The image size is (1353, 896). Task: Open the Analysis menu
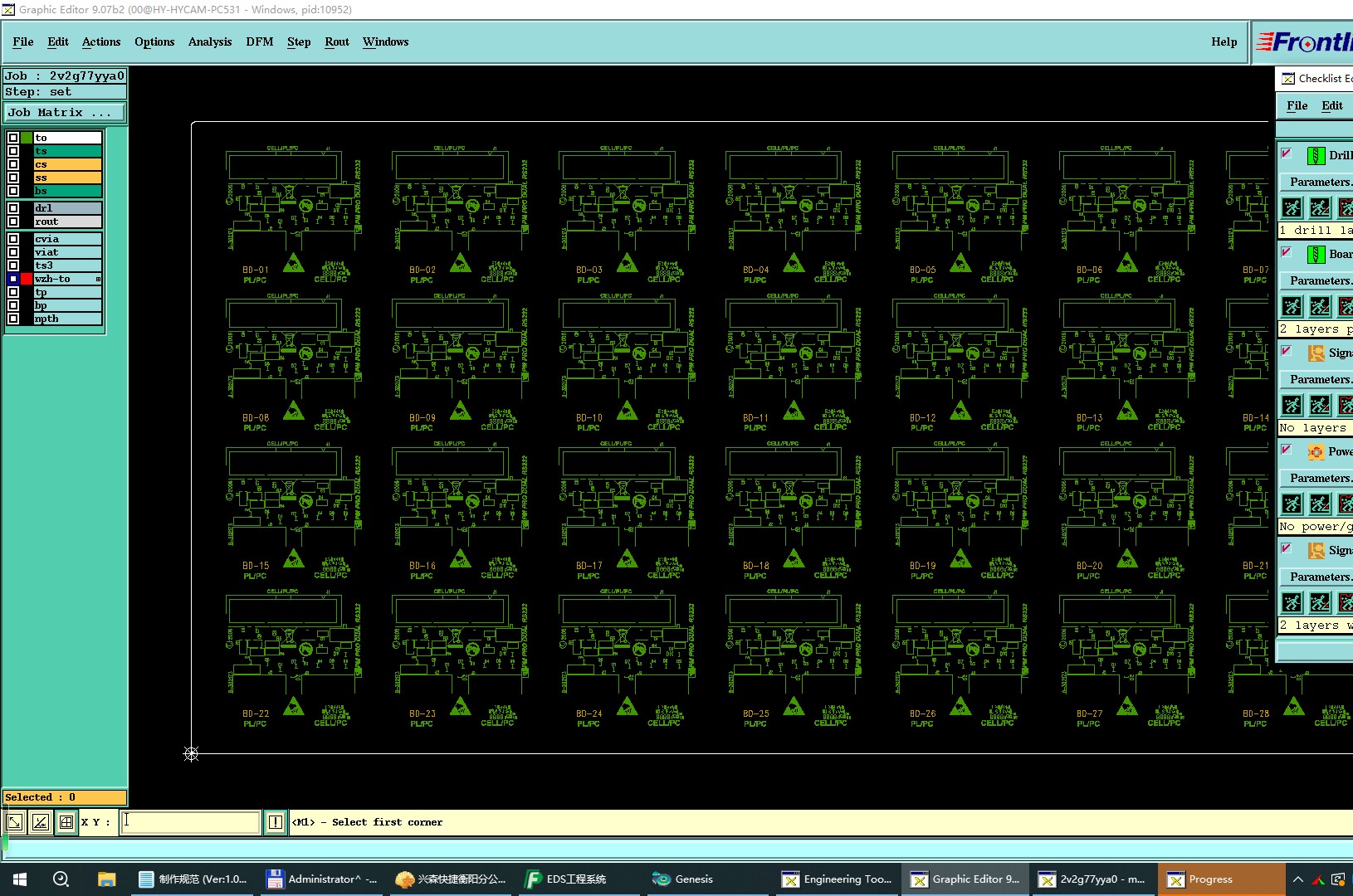pyautogui.click(x=210, y=41)
